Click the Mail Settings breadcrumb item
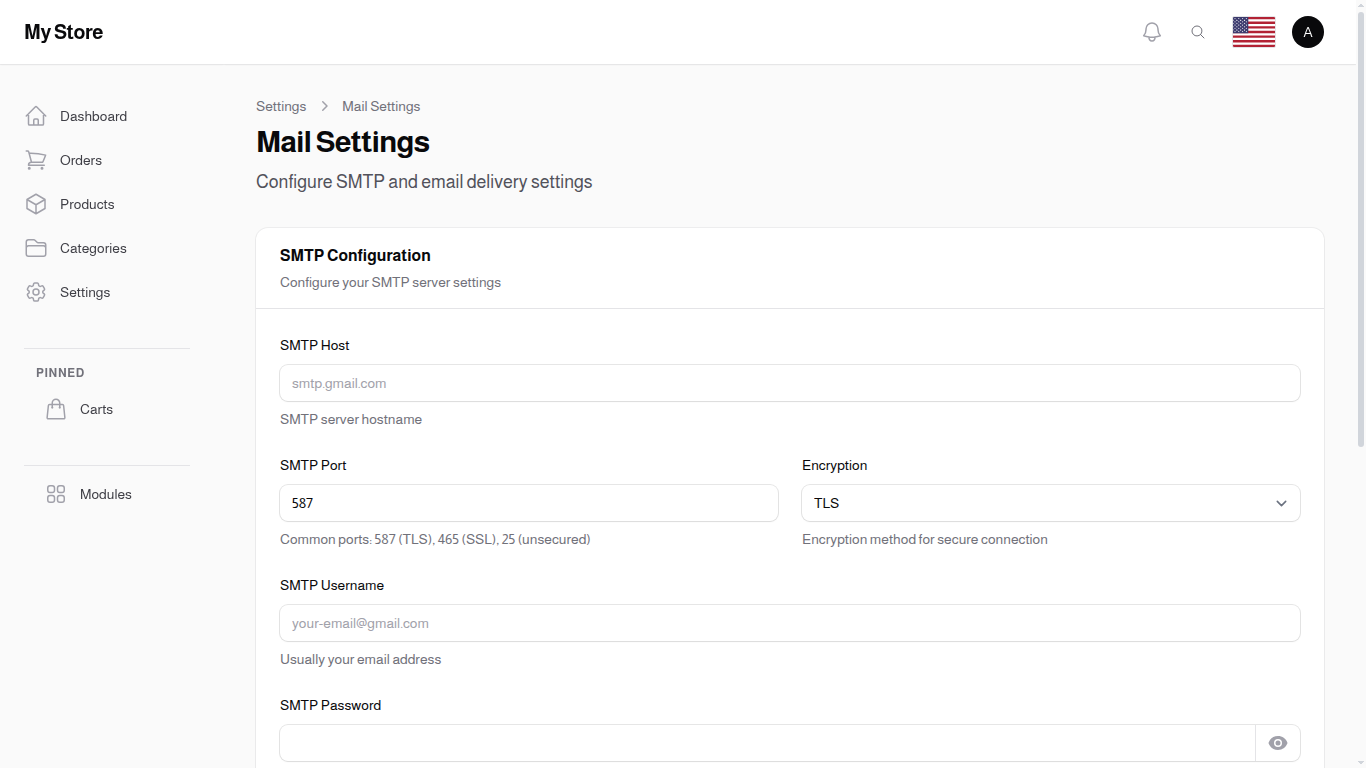 point(380,106)
